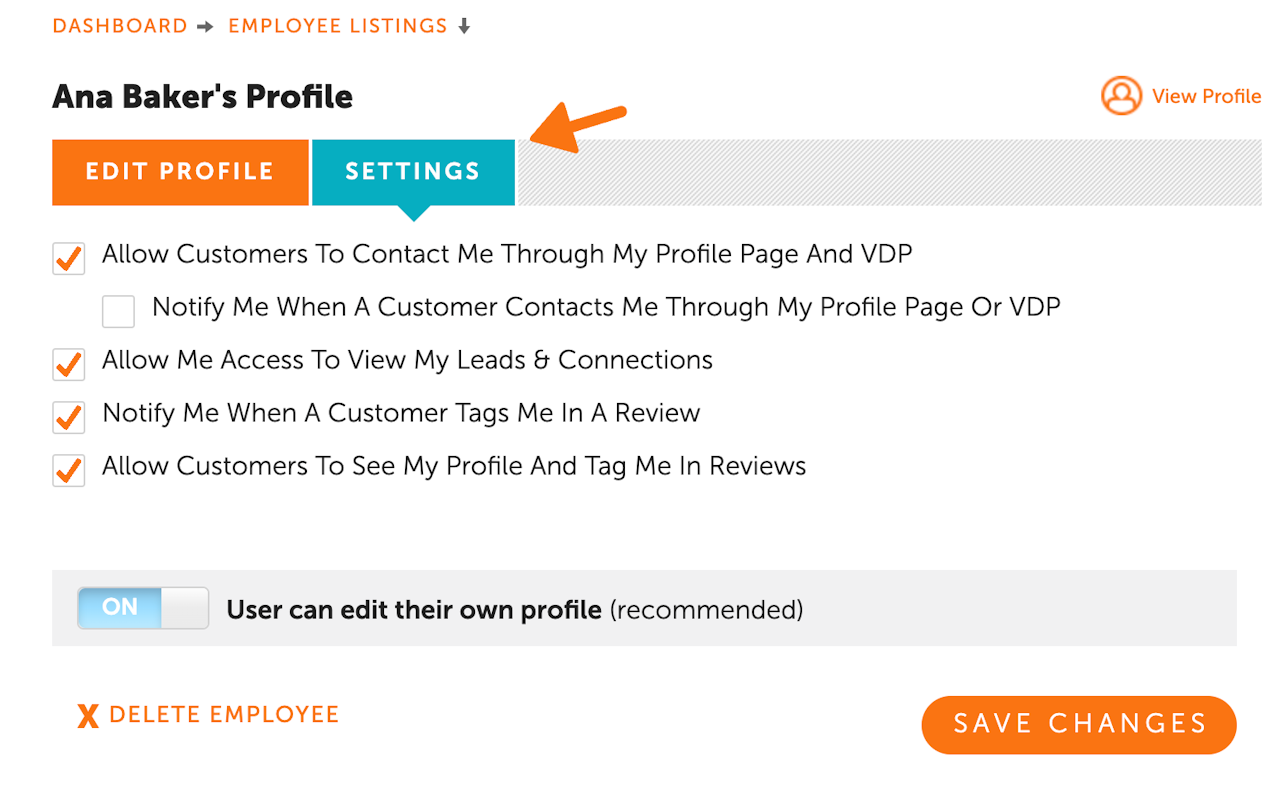Open the Employee Listings breadcrumb

(x=338, y=27)
